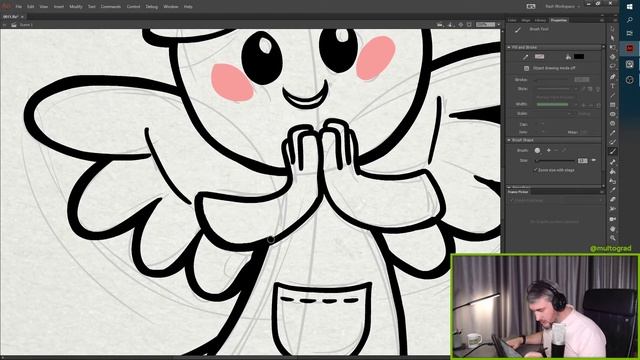This screenshot has width=640, height=360.
Task: Open the Windows Start button
Action: click(629, 7)
